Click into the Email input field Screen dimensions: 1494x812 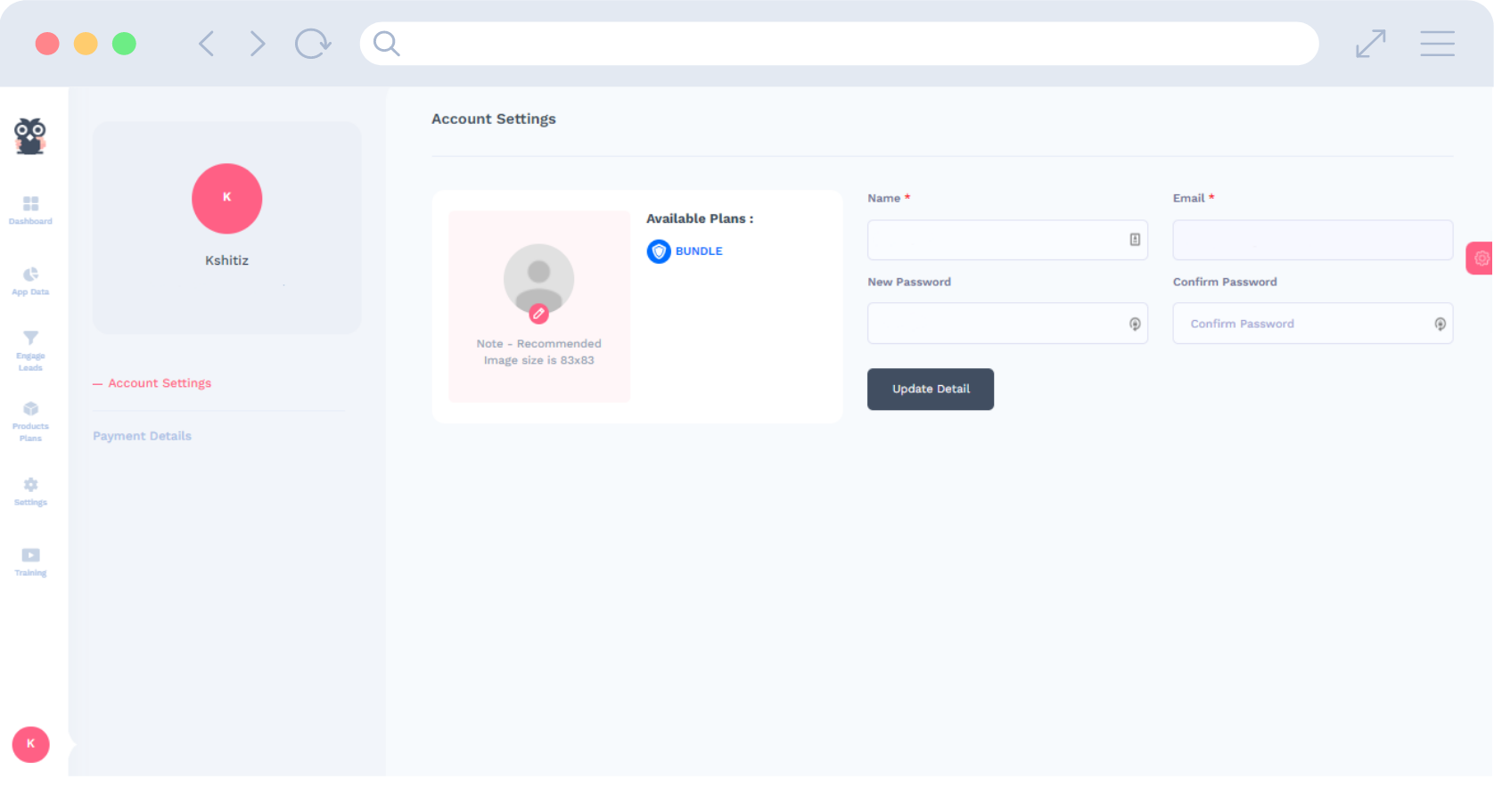[1312, 240]
